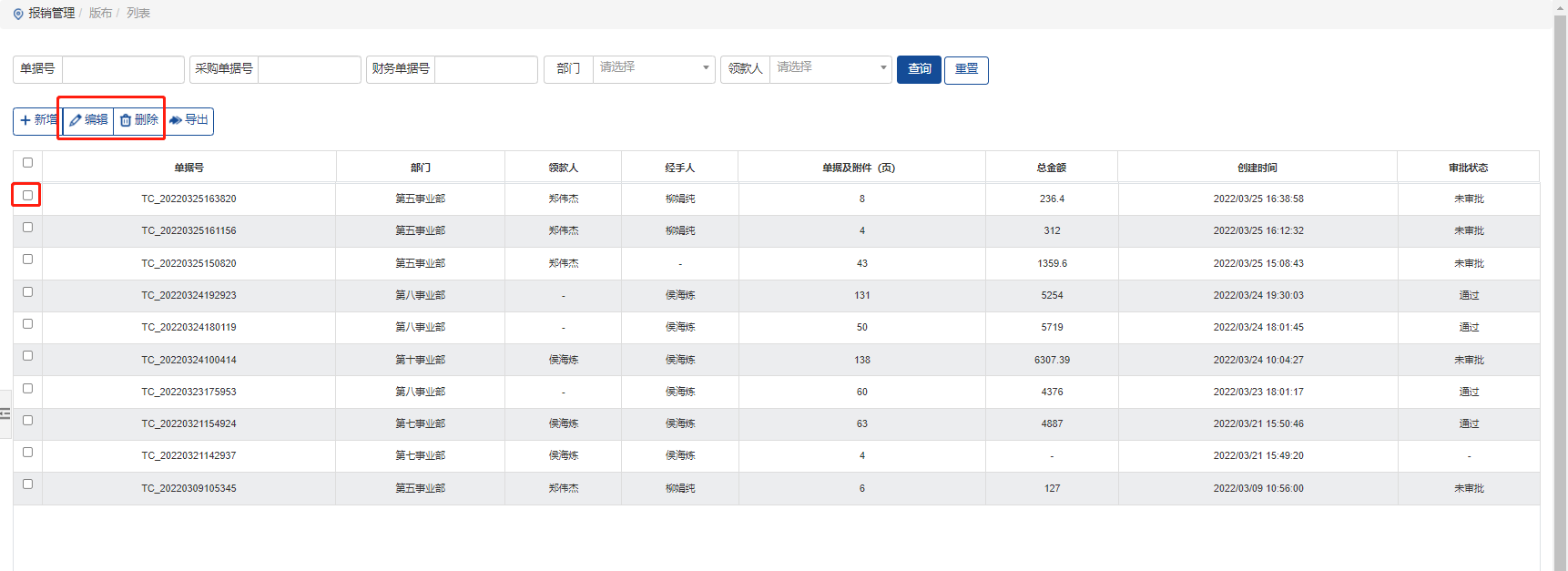This screenshot has height=571, width=1568.
Task: Expand the 领款人 payee dropdown
Action: click(x=830, y=68)
